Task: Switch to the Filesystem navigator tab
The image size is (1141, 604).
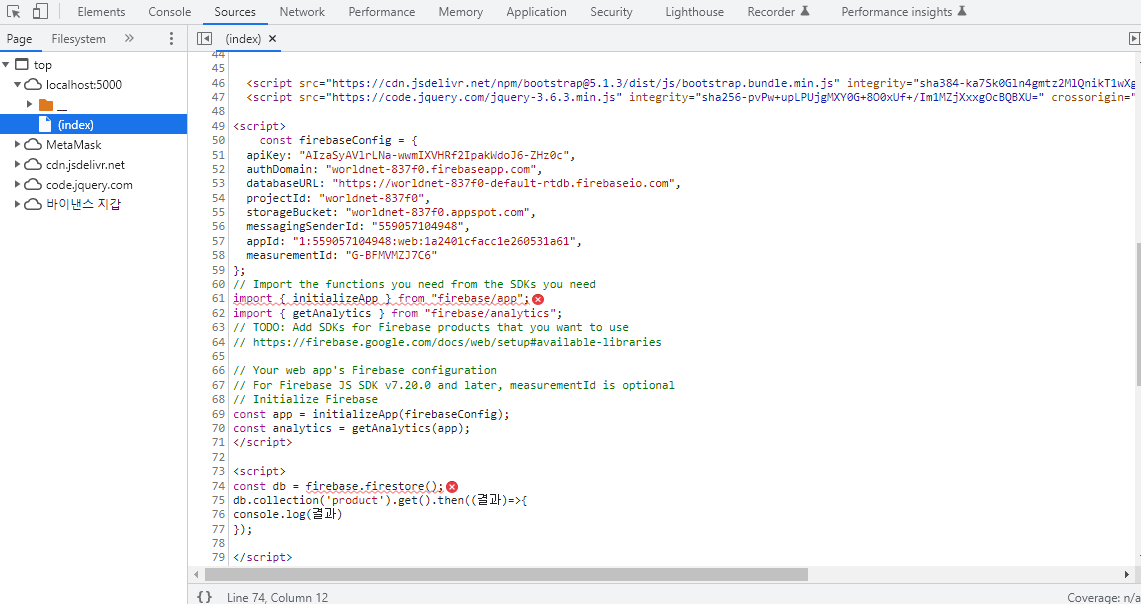Action: coord(79,39)
